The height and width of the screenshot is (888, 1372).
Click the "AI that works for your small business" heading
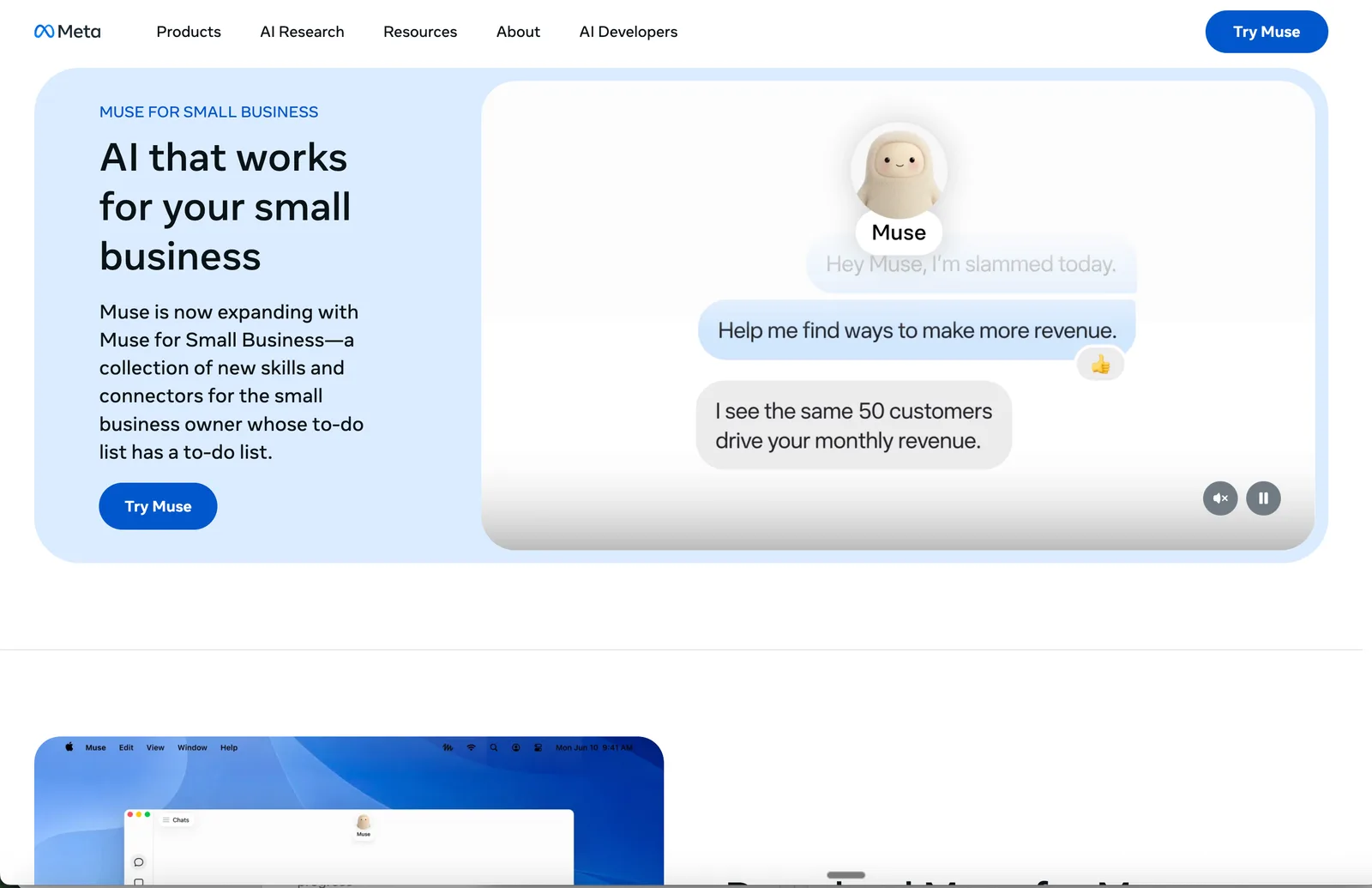coord(226,207)
